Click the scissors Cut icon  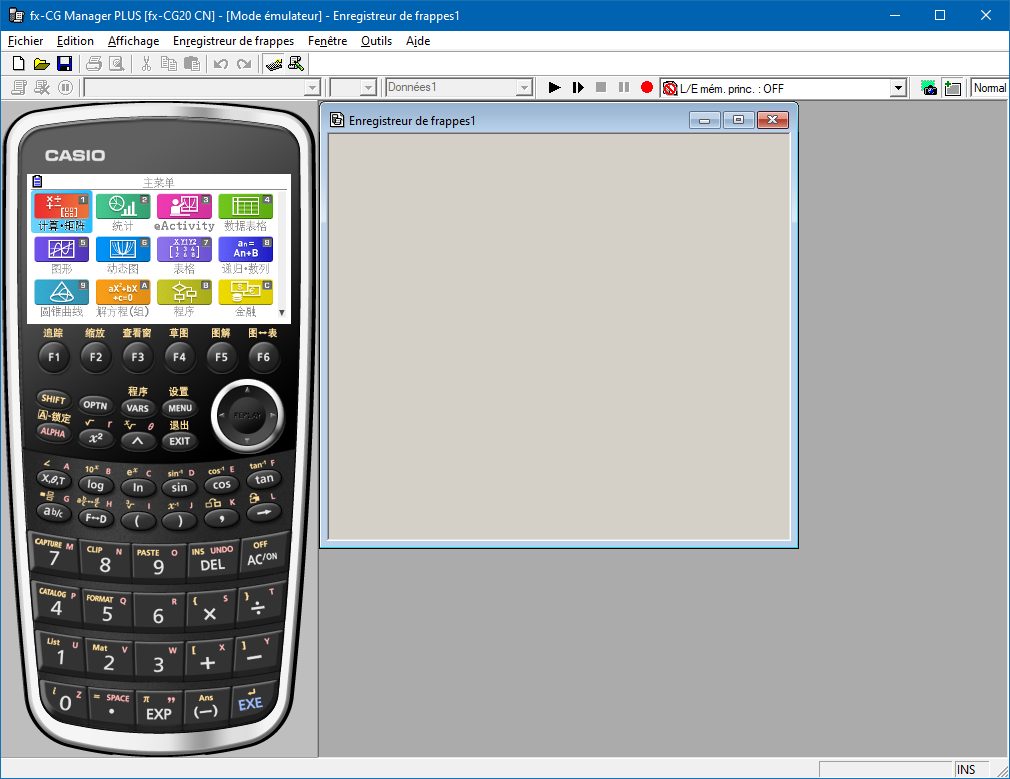146,64
